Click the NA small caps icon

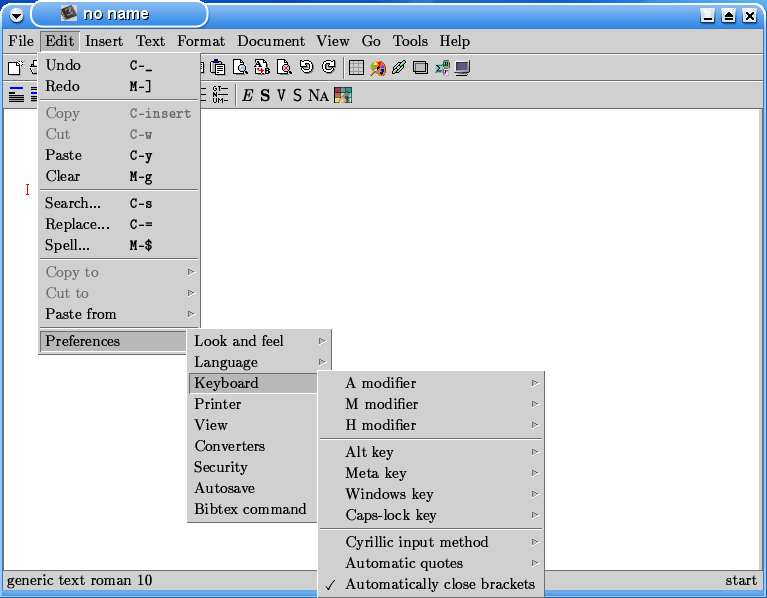coord(318,95)
